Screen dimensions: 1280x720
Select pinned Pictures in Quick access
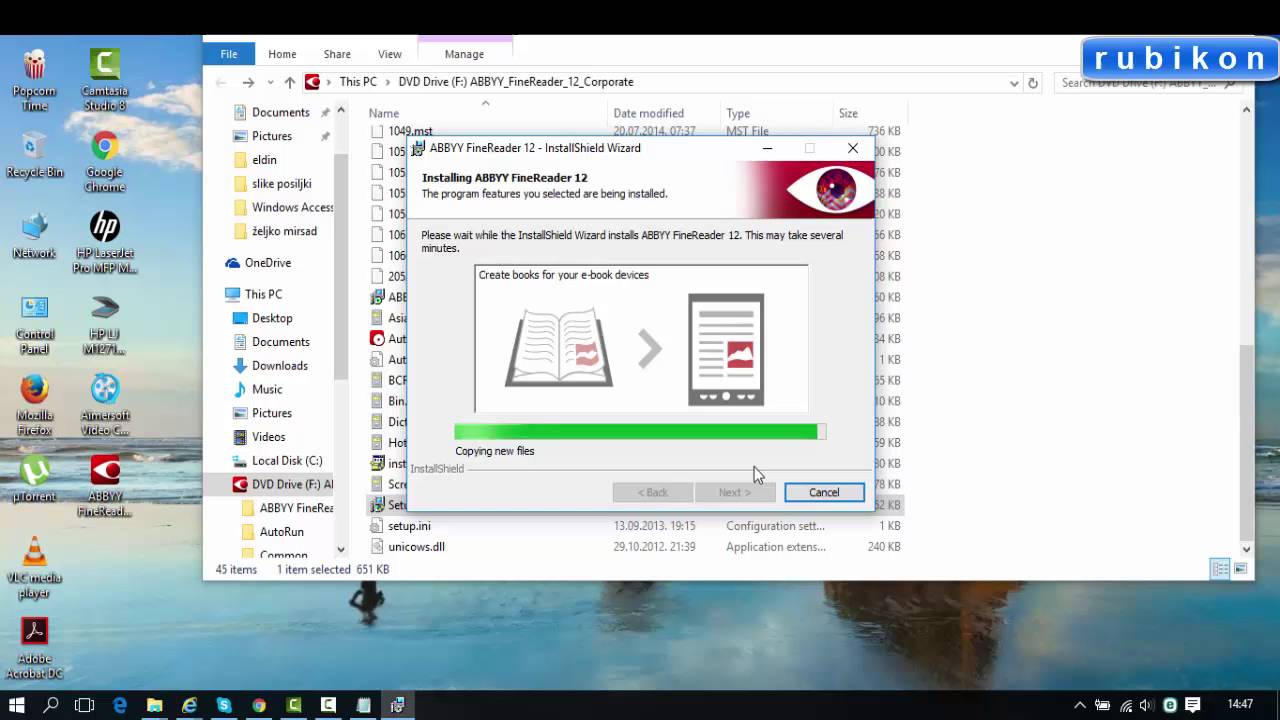click(x=271, y=136)
